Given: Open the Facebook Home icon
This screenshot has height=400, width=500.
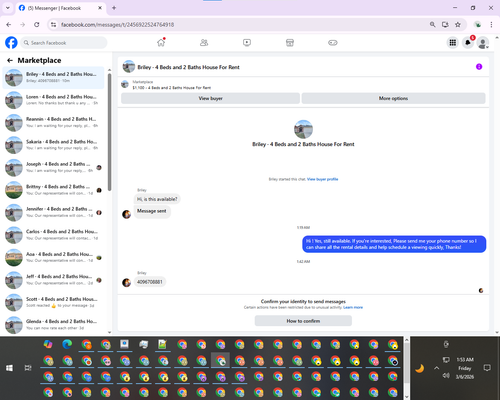Looking at the screenshot, I should coord(161,43).
